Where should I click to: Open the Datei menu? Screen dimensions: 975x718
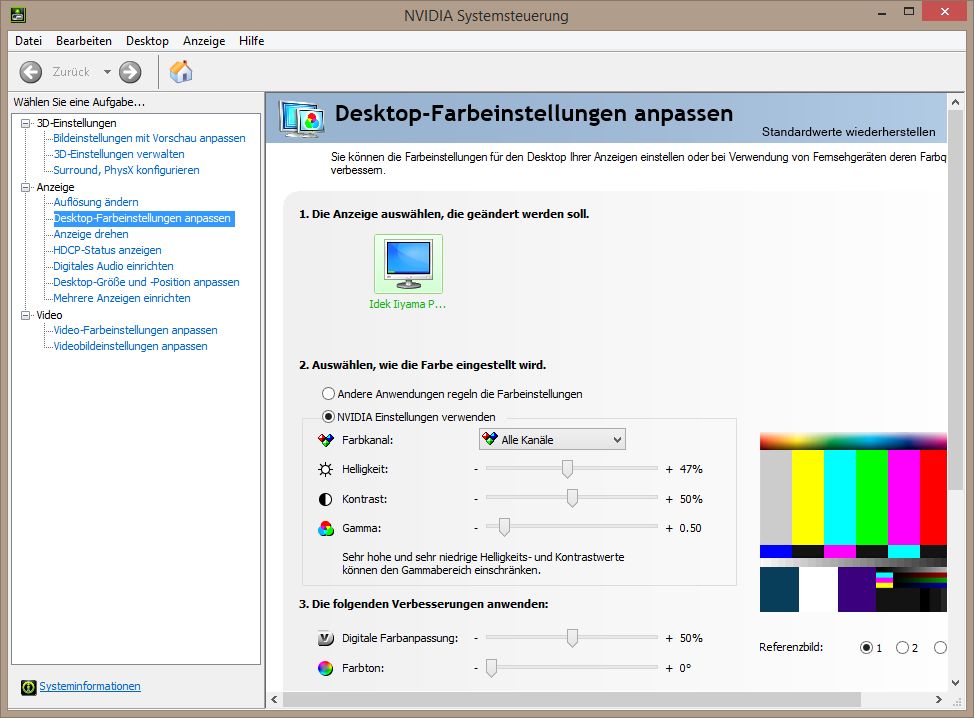29,41
